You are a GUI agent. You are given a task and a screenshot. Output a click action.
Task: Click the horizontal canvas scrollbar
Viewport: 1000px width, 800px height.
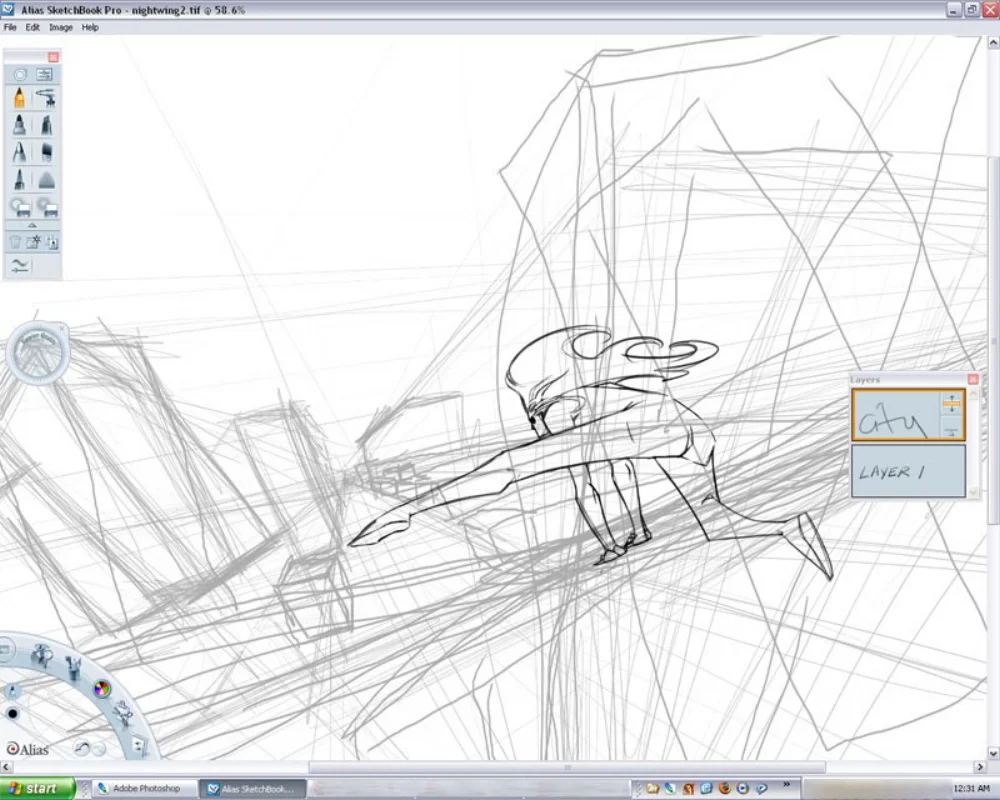(x=567, y=767)
